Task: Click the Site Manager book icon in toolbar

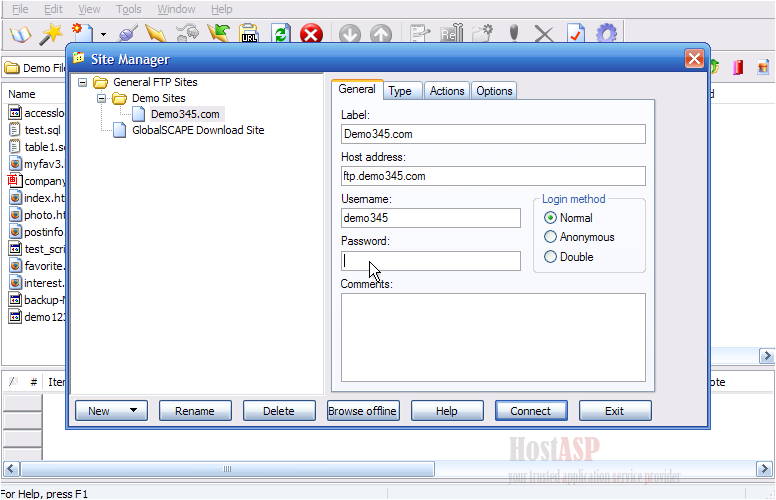Action: [20, 35]
